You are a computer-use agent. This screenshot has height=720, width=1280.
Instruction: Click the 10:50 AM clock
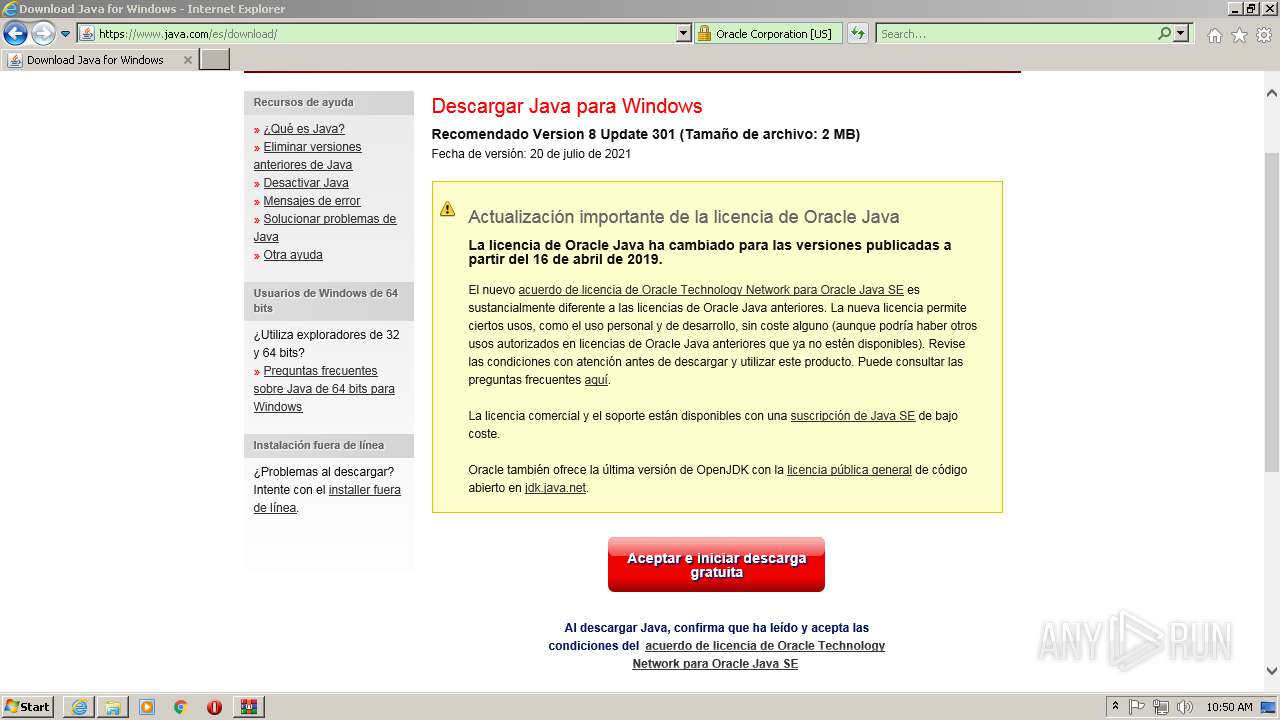(1229, 707)
